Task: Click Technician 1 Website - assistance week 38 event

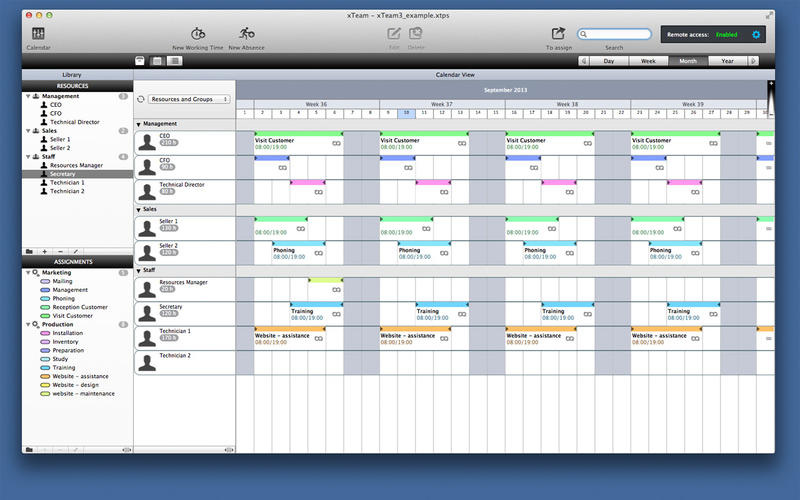Action: [x=541, y=339]
